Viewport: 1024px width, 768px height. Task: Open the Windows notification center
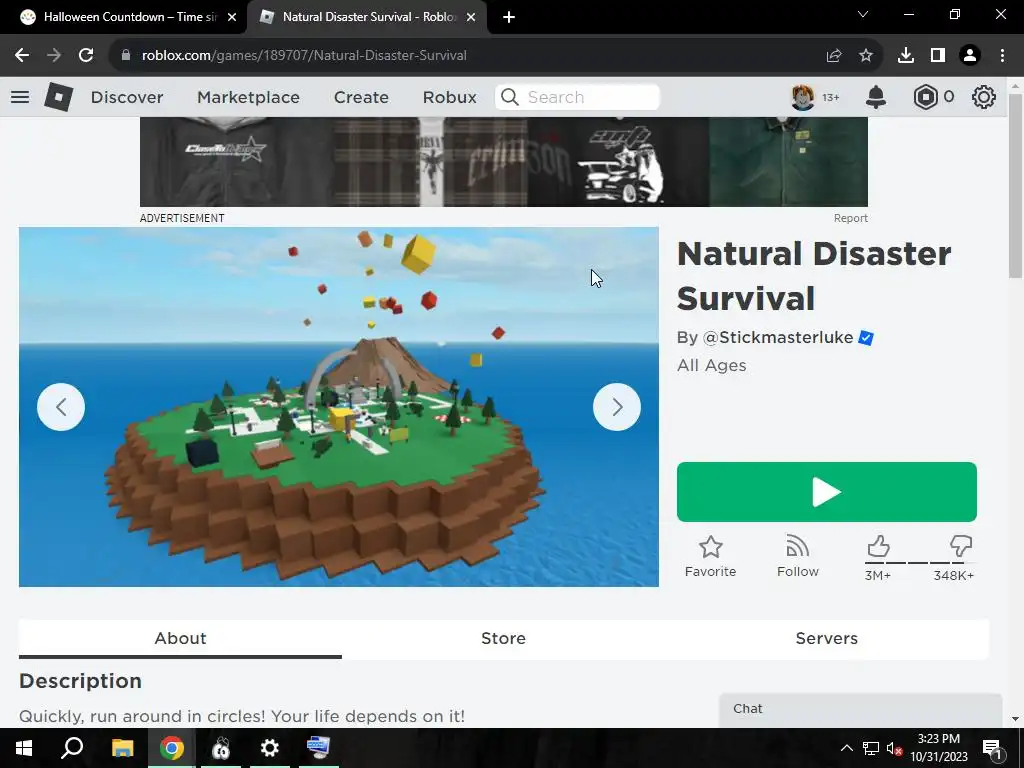tap(992, 748)
